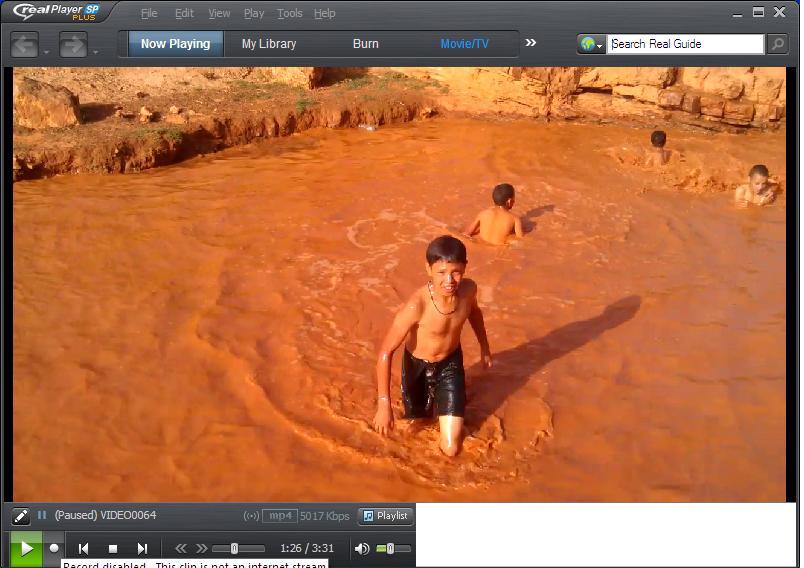Open the back button history dropdown arrow
804x568 pixels.
pos(47,51)
